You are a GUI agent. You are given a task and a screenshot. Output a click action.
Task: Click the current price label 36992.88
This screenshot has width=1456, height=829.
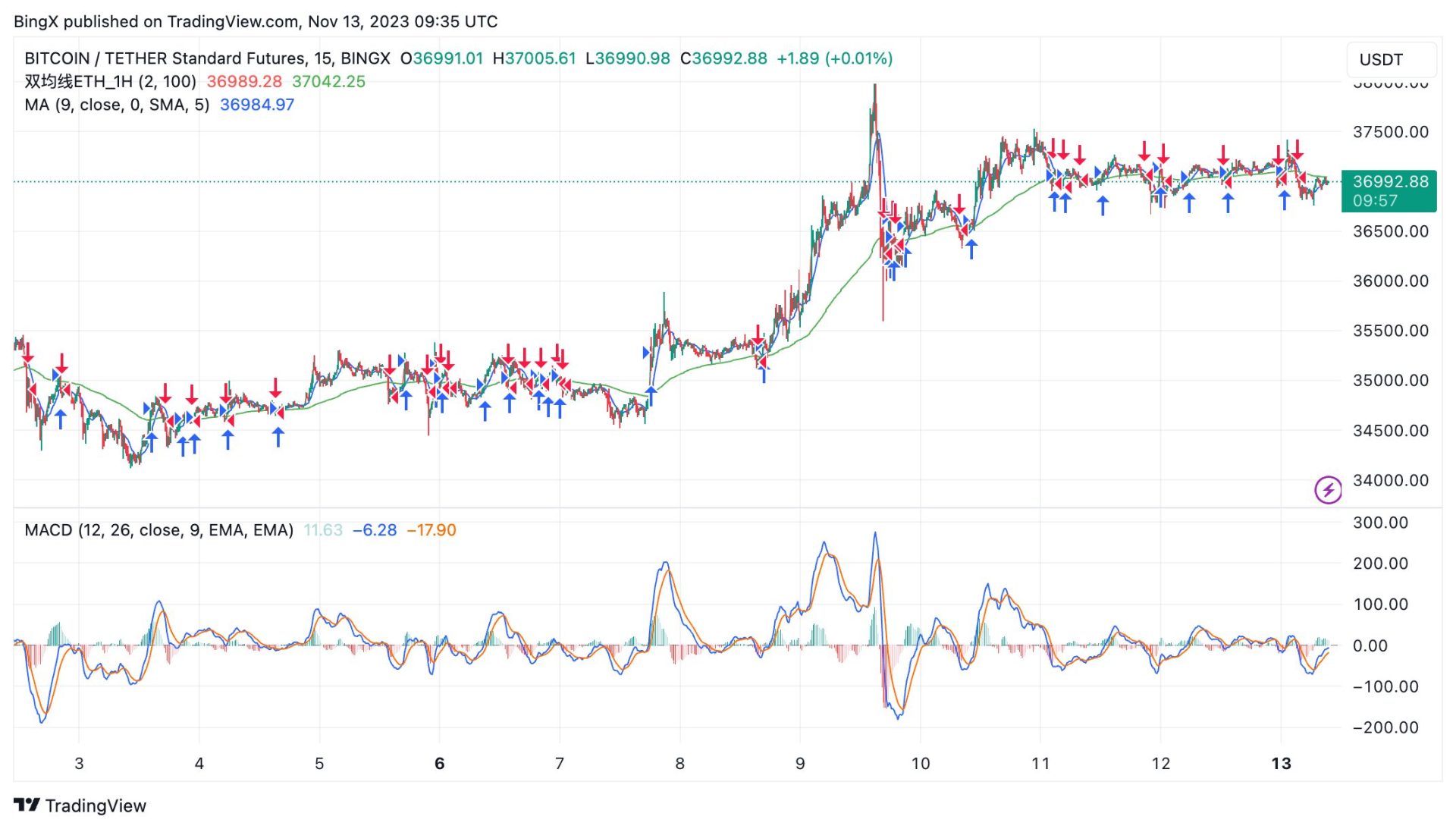point(1389,182)
